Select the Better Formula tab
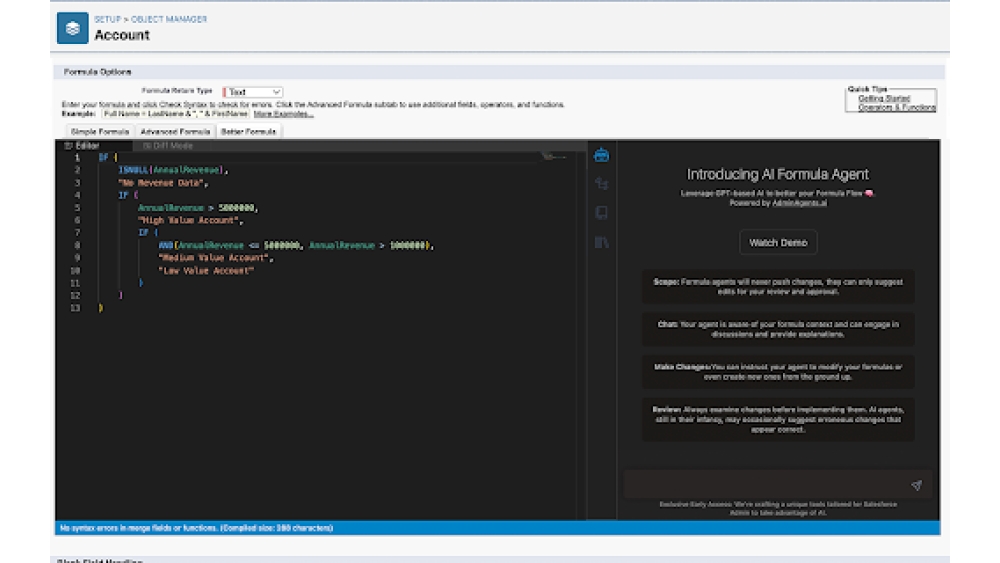Viewport: 1000px width, 563px height. [x=249, y=131]
